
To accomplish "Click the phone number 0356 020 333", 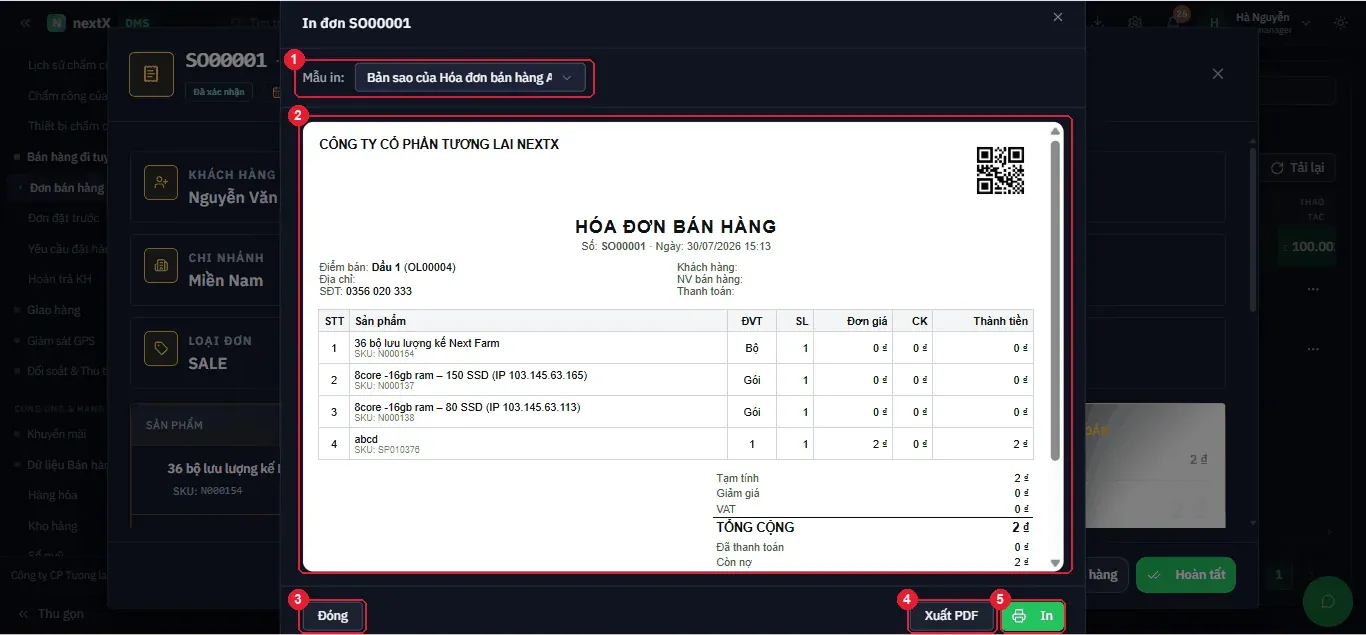I will click(378, 292).
